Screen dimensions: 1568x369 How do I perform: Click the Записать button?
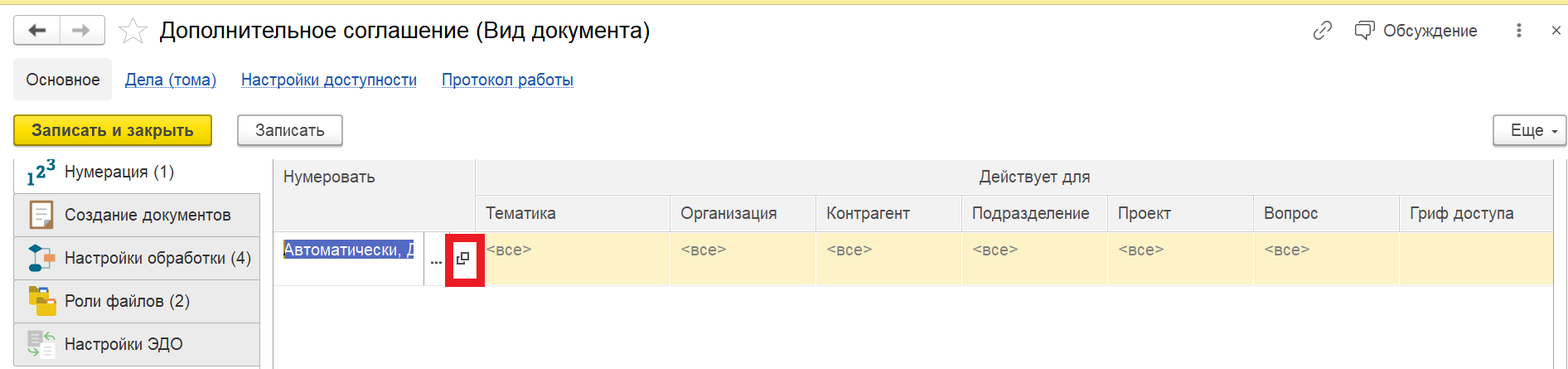[x=290, y=130]
